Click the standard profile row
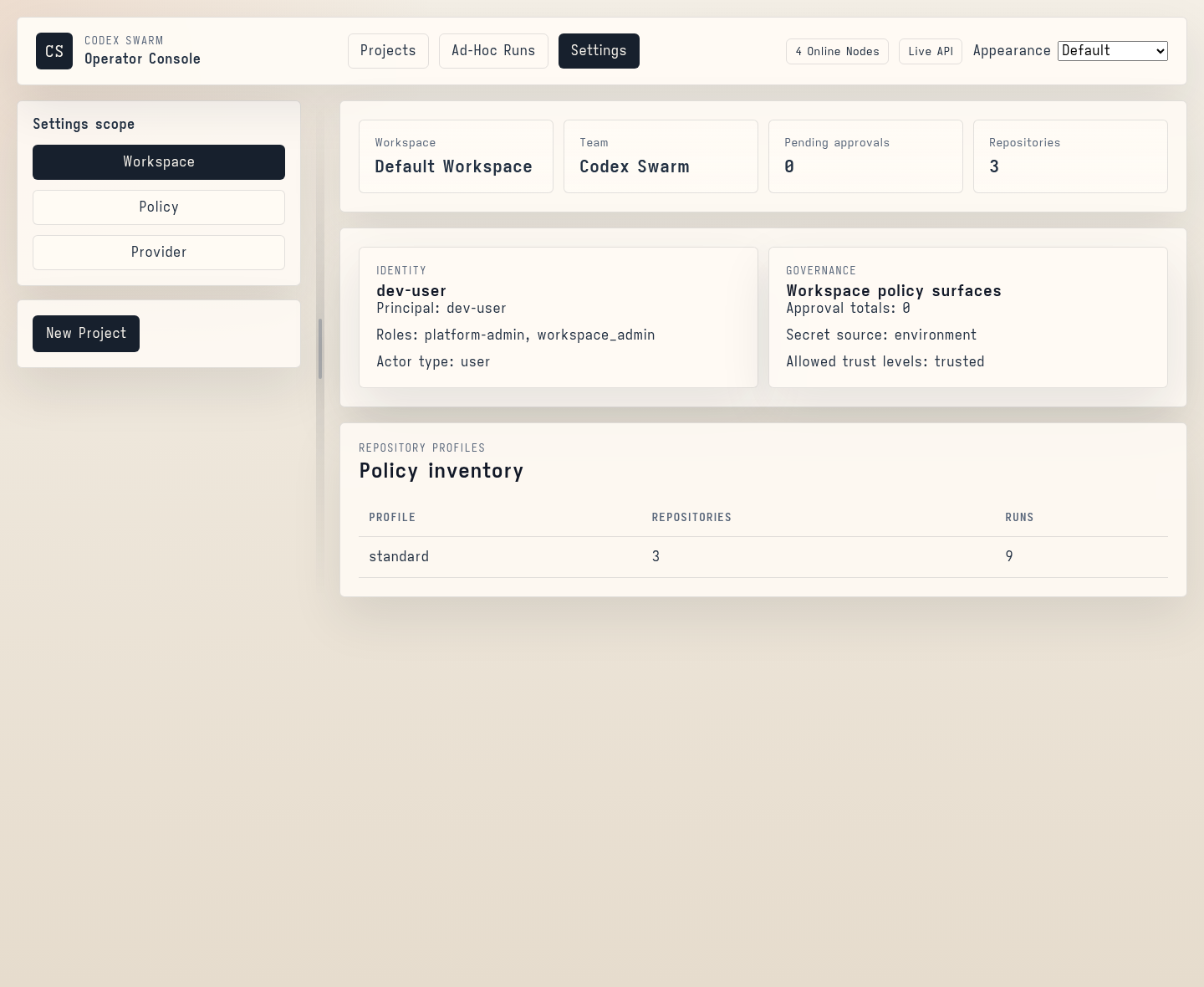 763,557
